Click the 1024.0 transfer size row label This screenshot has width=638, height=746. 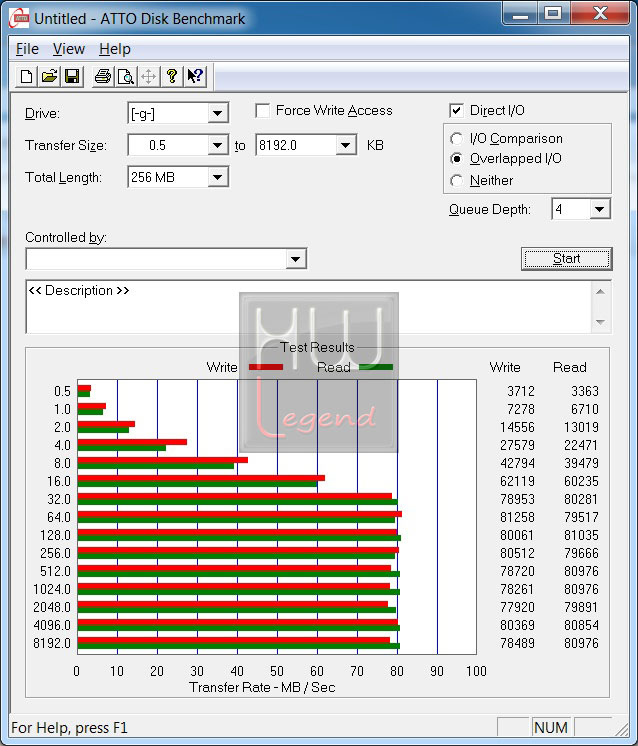(52, 589)
